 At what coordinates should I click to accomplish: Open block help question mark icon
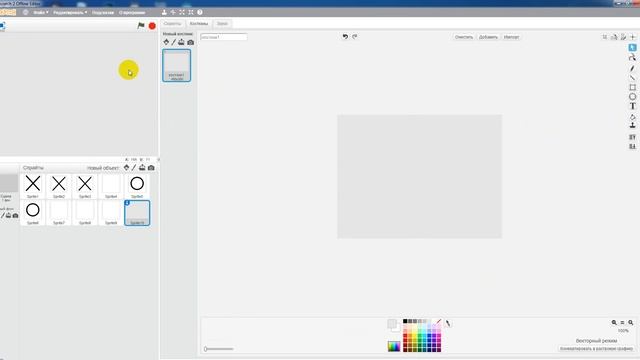point(200,12)
